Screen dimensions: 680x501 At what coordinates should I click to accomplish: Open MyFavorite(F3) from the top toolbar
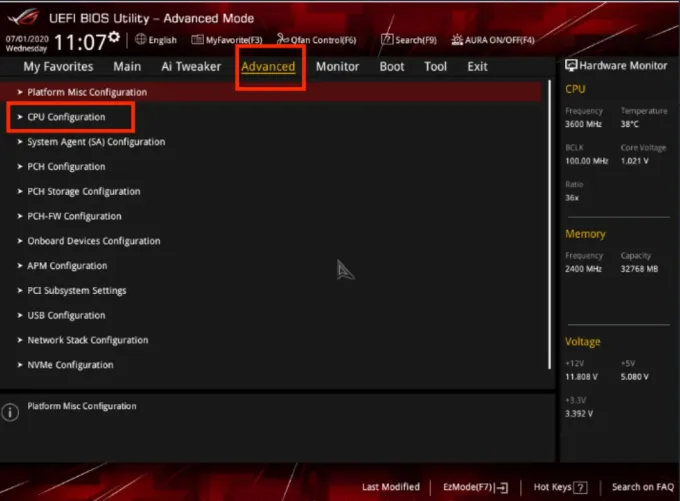point(197,40)
